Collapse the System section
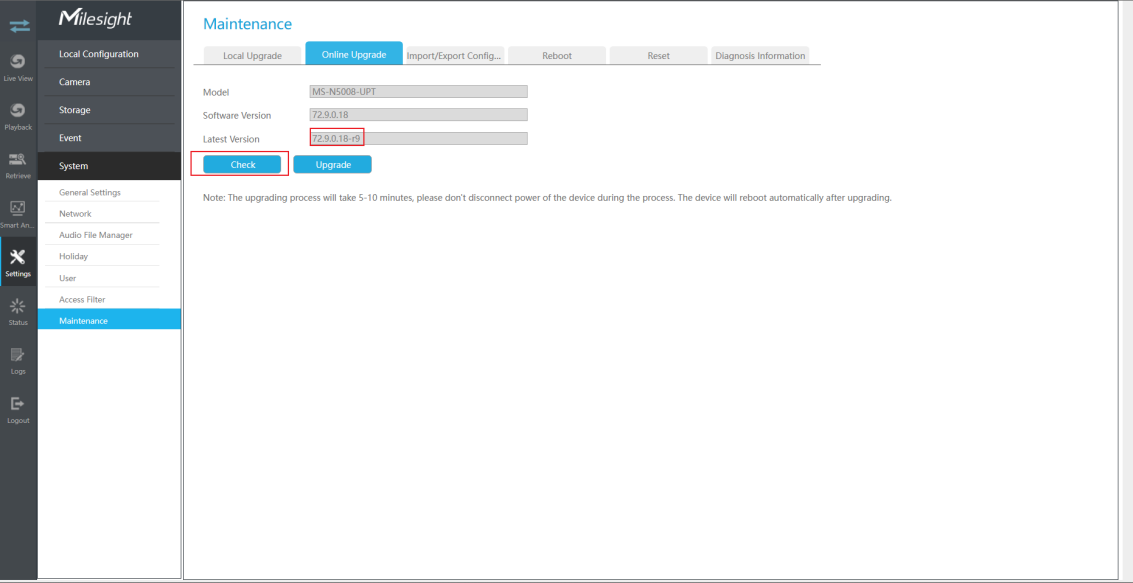This screenshot has height=583, width=1133. coord(109,166)
